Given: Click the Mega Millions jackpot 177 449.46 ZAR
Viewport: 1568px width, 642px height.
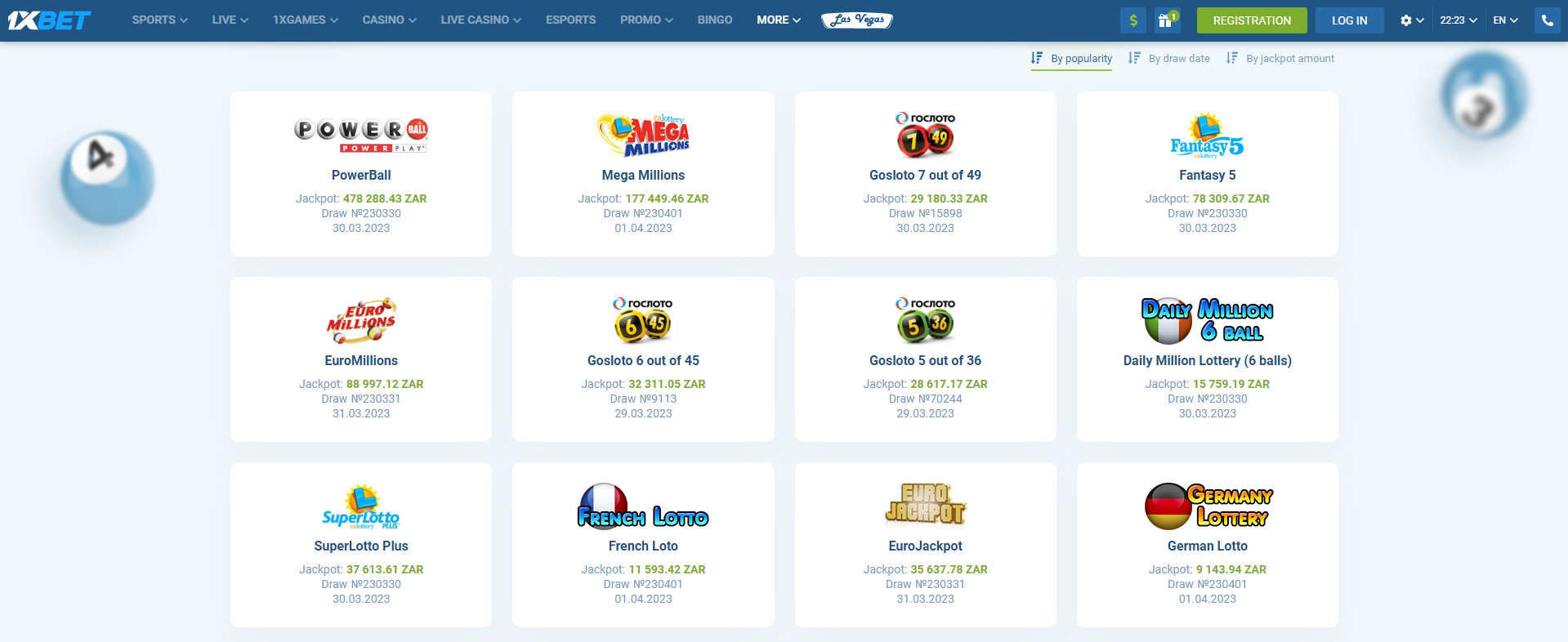Looking at the screenshot, I should pos(667,198).
